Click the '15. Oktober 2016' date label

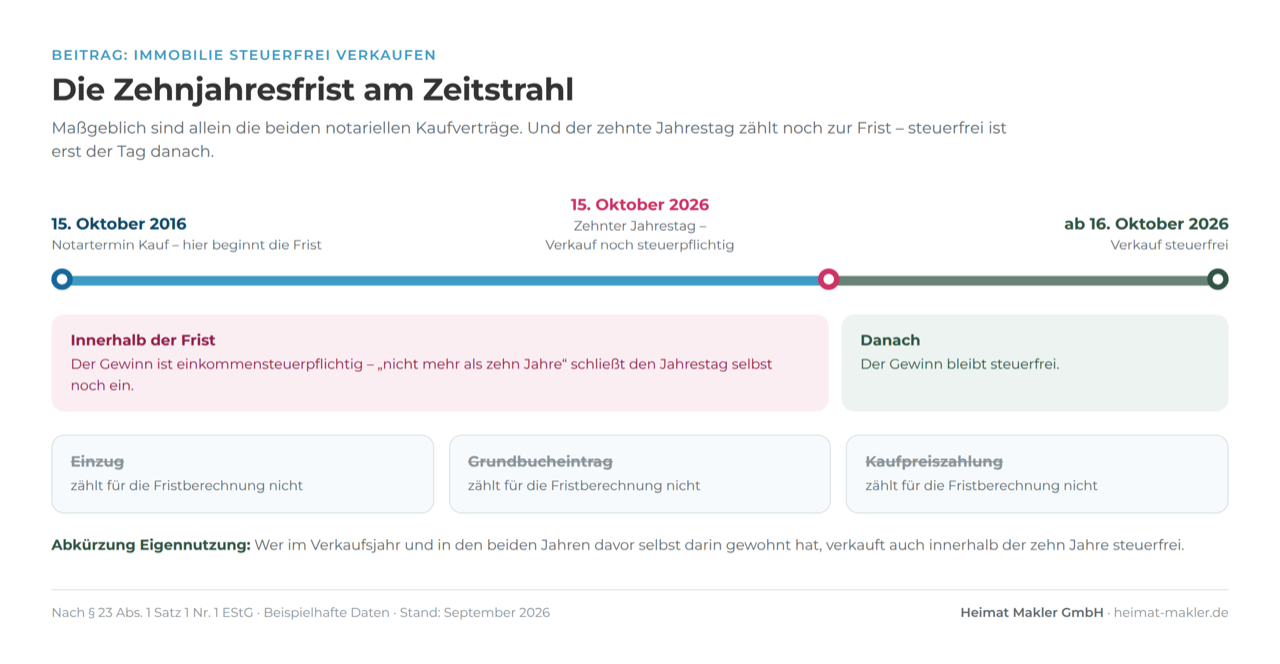click(119, 224)
